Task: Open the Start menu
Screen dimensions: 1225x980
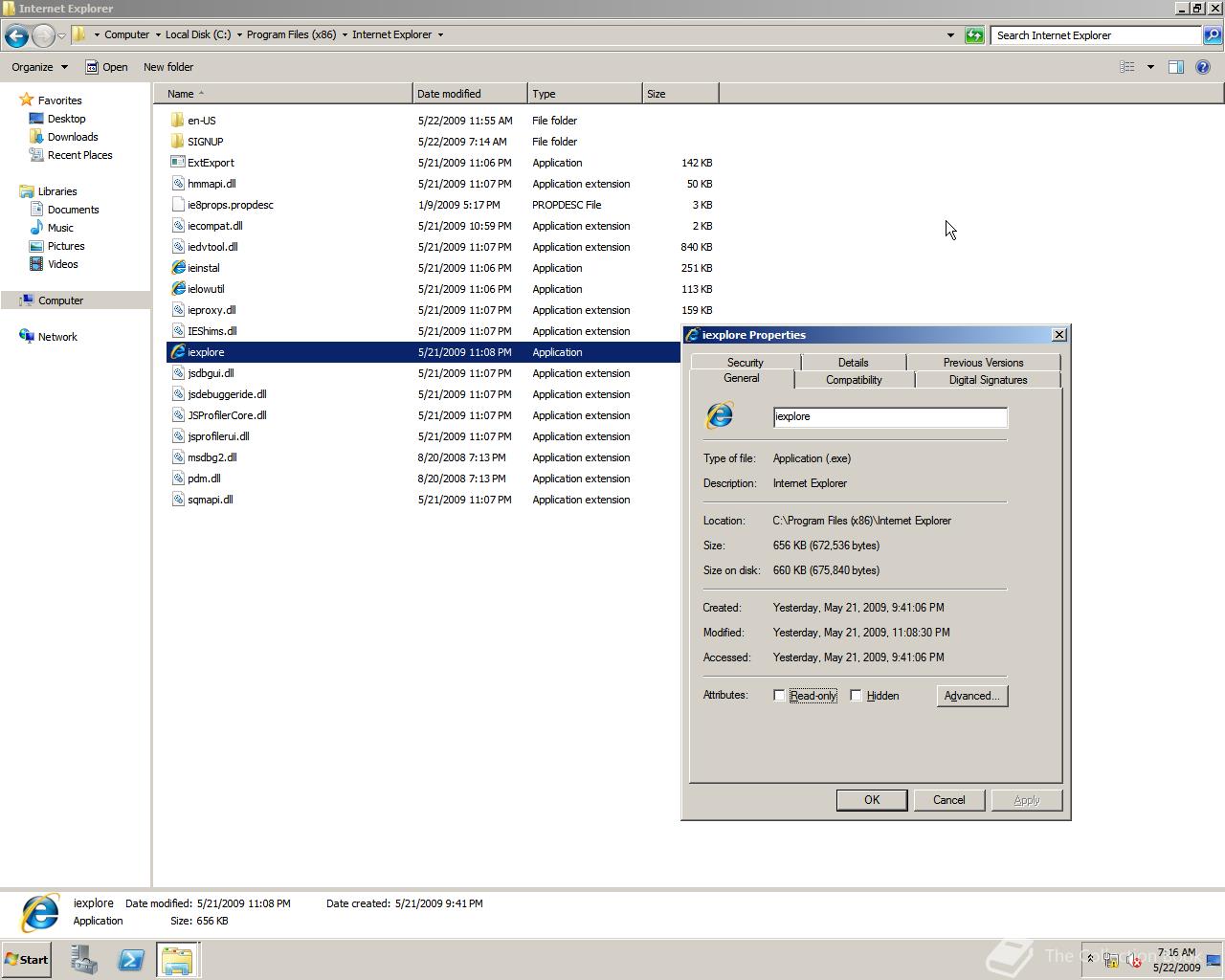Action: (26, 960)
